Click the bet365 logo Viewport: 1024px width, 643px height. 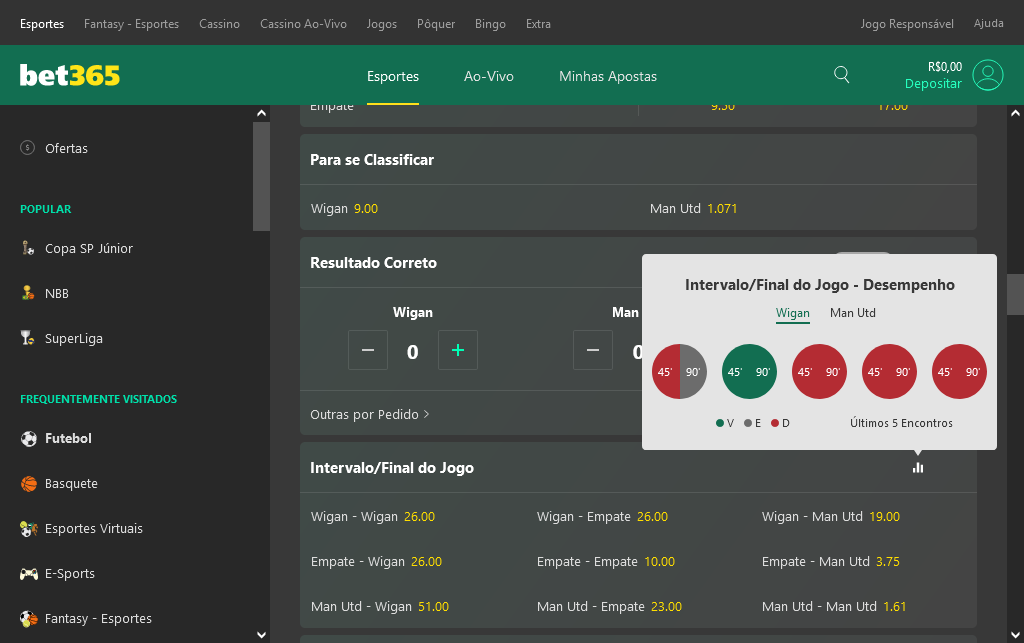[x=70, y=75]
